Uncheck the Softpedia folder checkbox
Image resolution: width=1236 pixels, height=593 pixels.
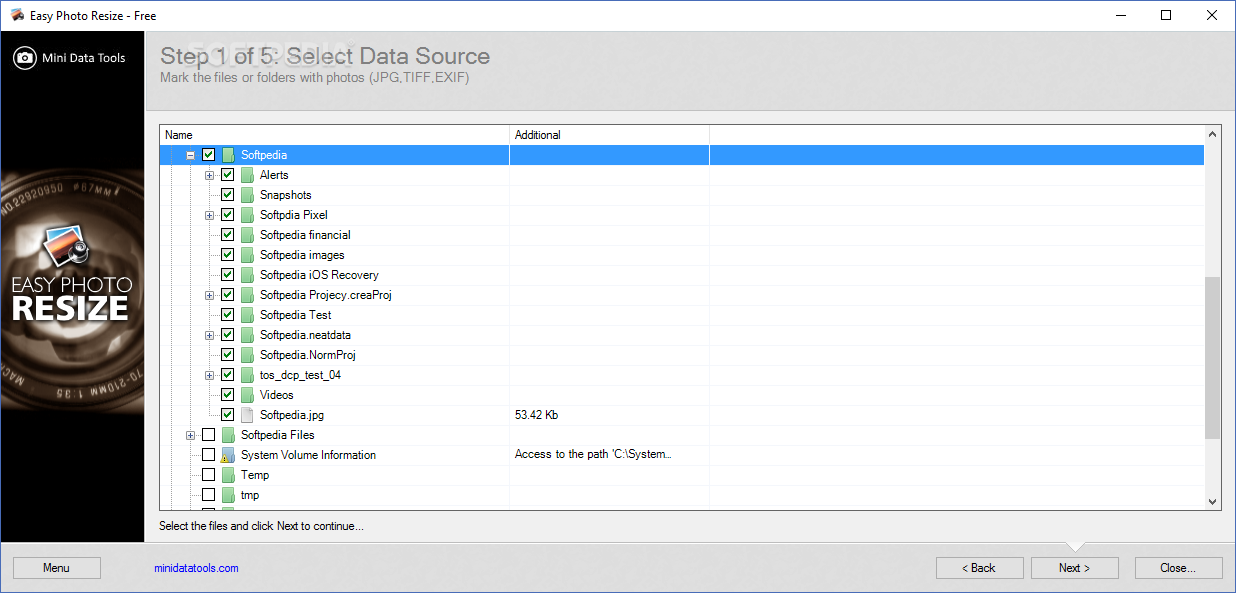[208, 155]
